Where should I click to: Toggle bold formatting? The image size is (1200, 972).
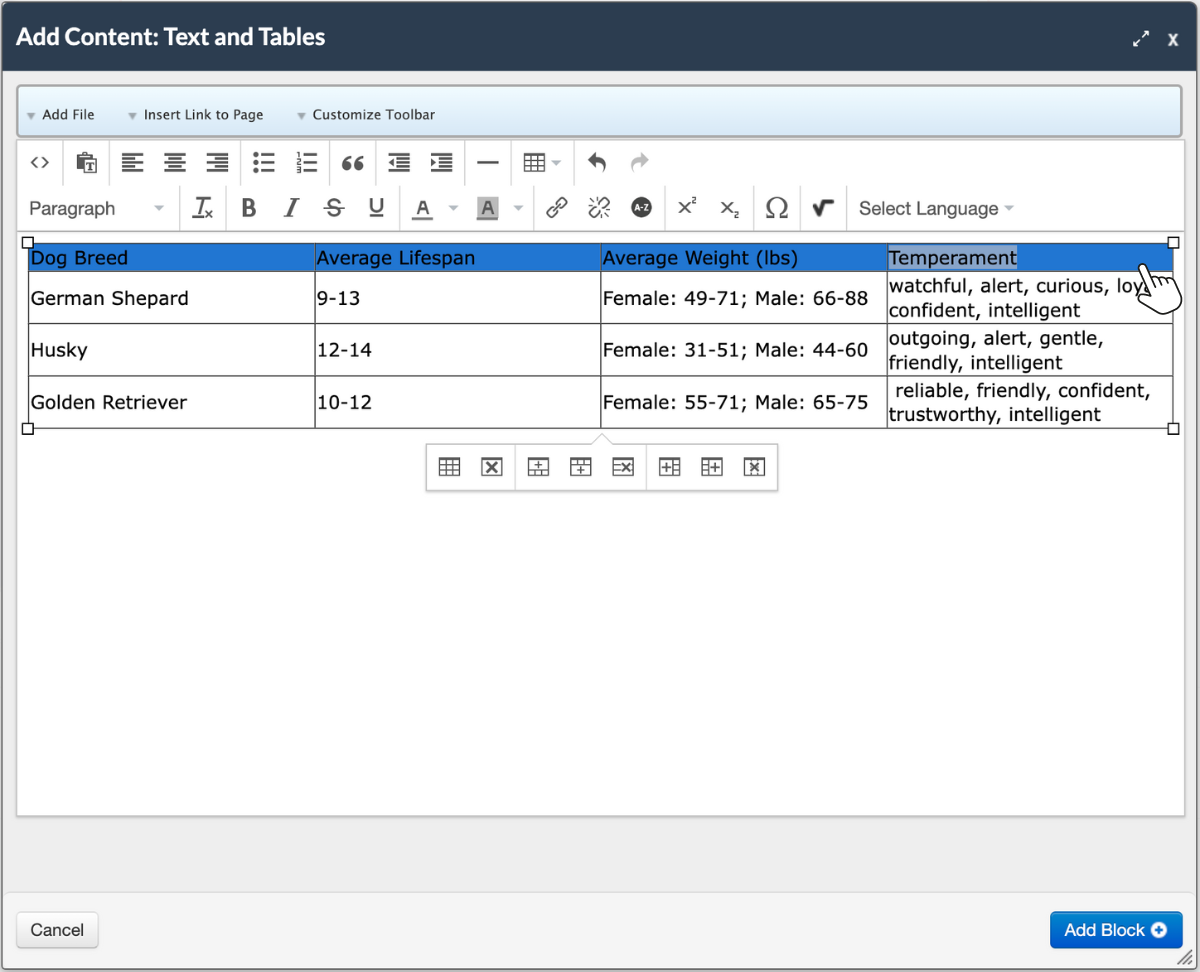point(250,208)
